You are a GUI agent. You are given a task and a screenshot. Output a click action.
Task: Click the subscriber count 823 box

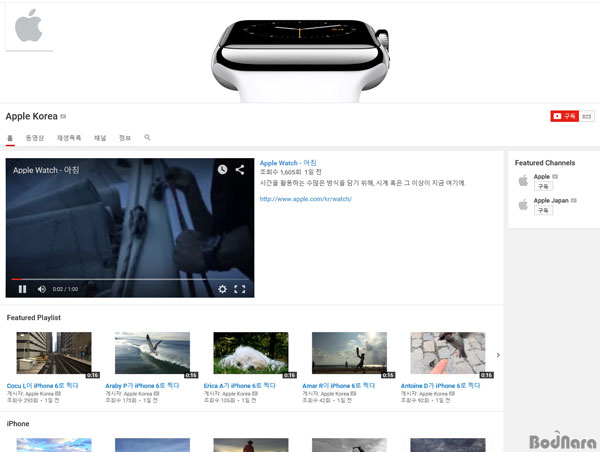coord(587,116)
